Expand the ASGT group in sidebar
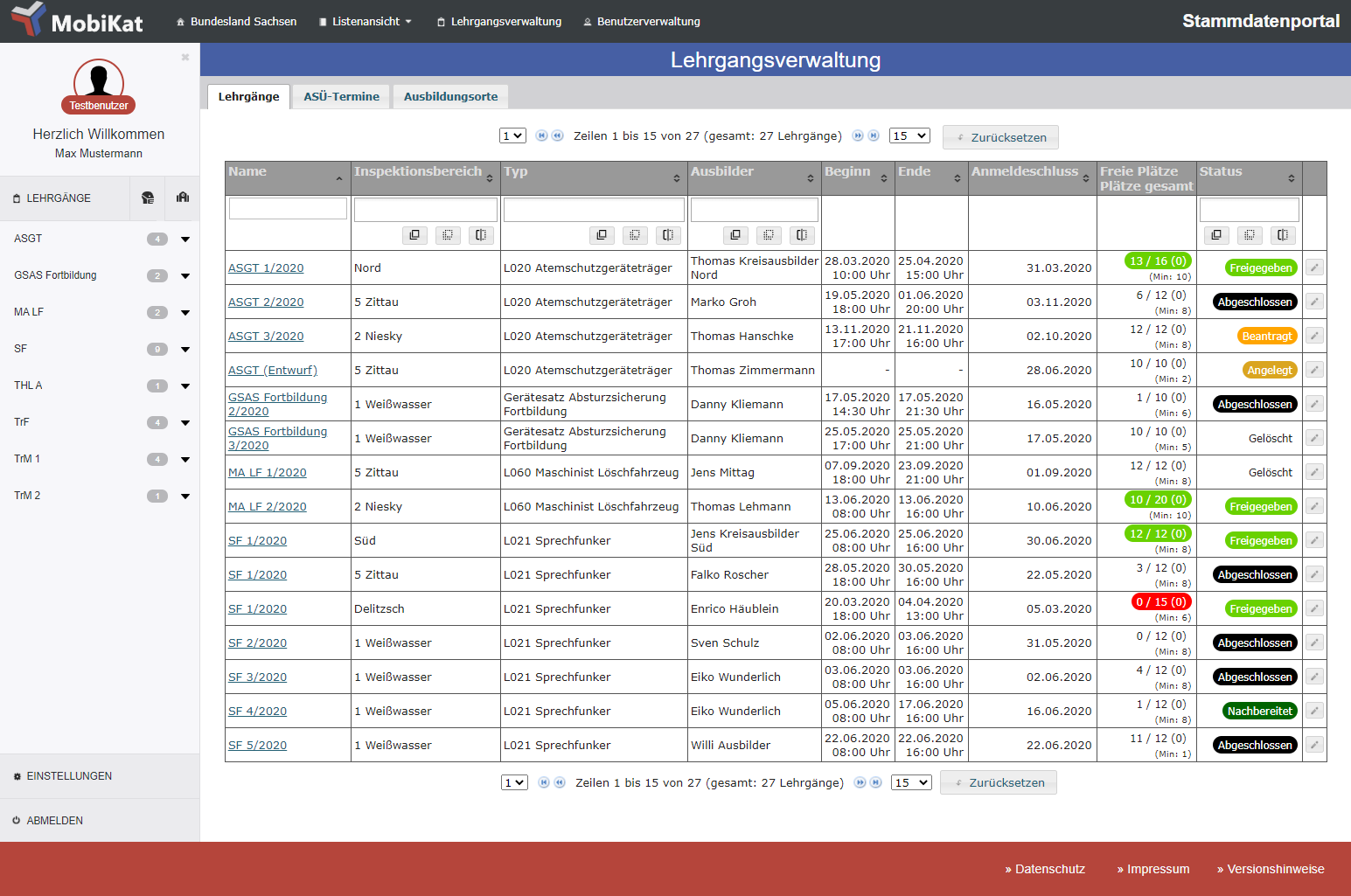 [185, 240]
